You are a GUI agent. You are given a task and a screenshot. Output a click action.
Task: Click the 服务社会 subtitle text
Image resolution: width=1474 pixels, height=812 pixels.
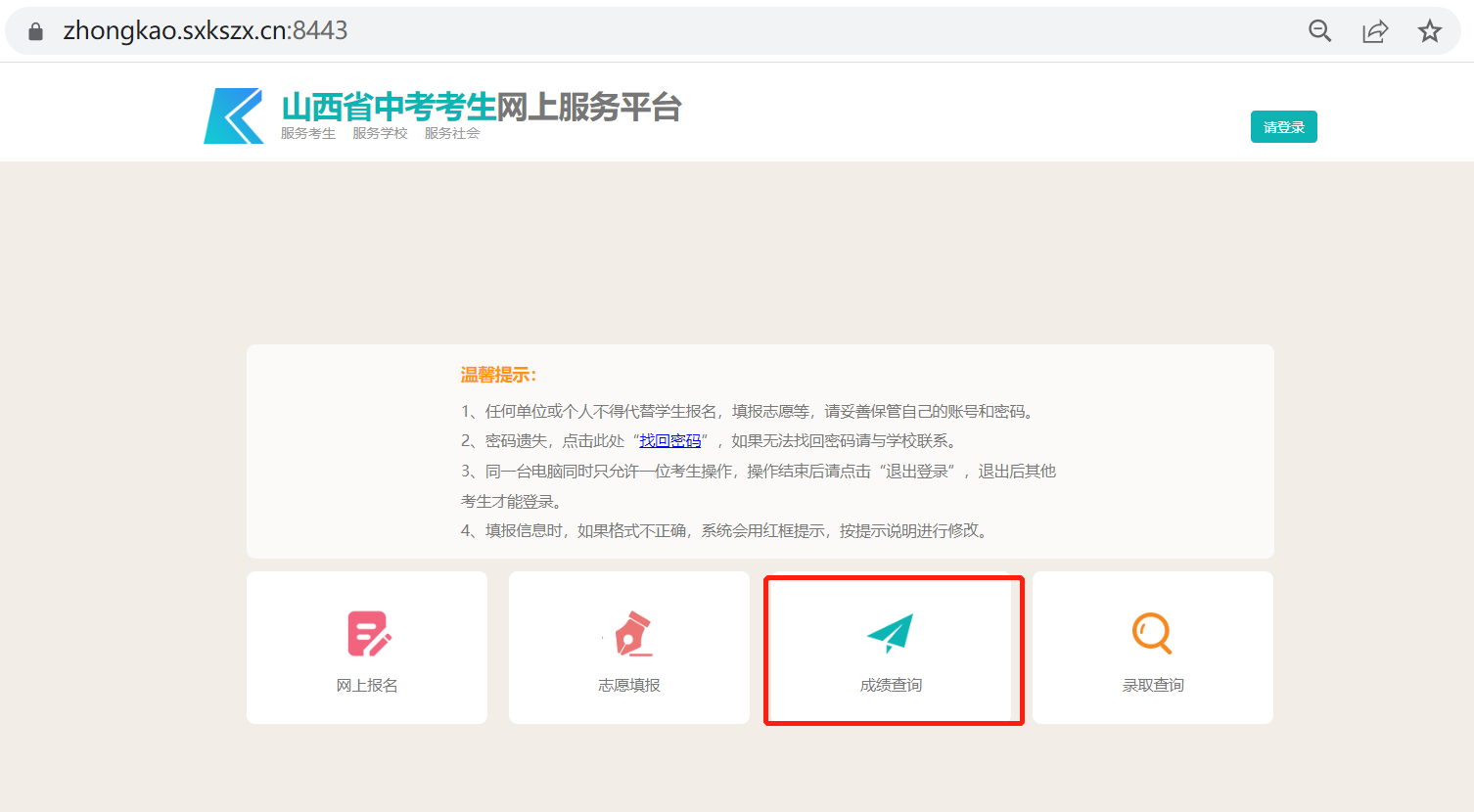pyautogui.click(x=452, y=134)
